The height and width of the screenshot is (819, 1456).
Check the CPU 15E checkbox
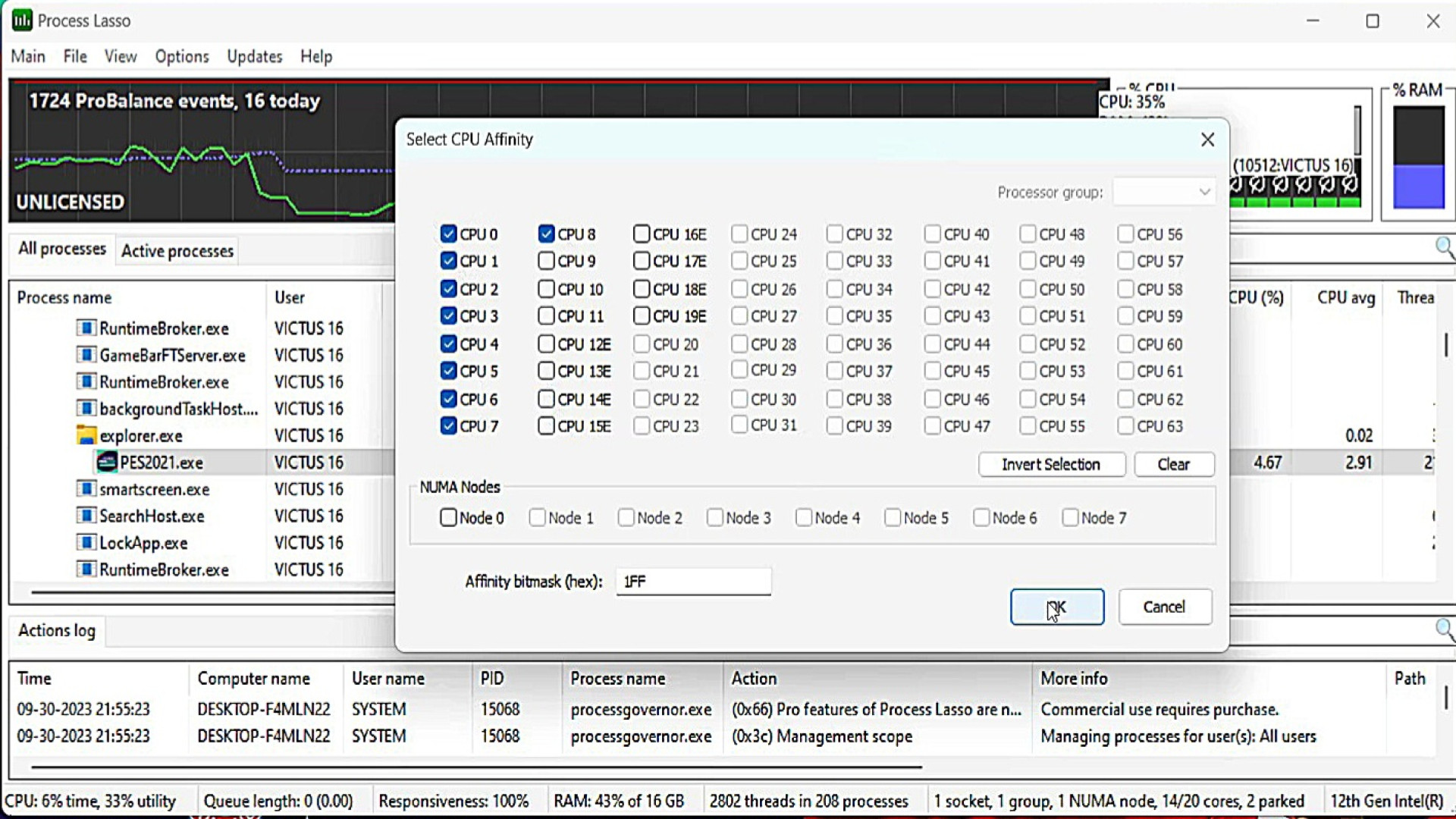(546, 425)
